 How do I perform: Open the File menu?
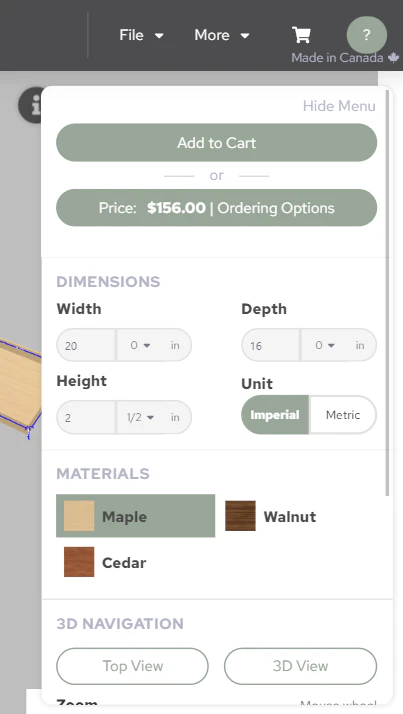(x=141, y=35)
